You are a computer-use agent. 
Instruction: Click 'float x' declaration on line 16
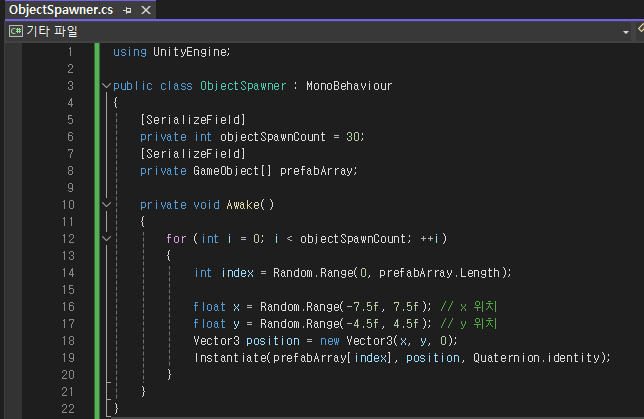click(x=216, y=307)
